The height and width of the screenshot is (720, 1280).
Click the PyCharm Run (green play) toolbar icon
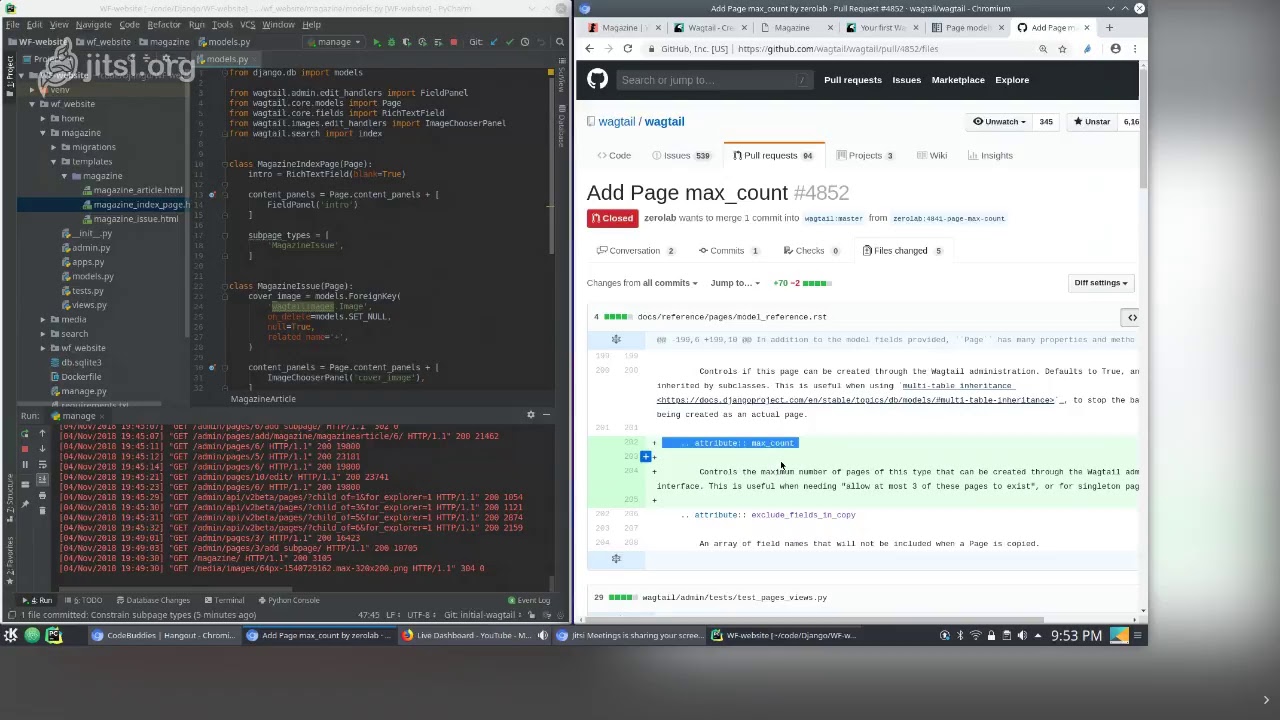tap(376, 43)
